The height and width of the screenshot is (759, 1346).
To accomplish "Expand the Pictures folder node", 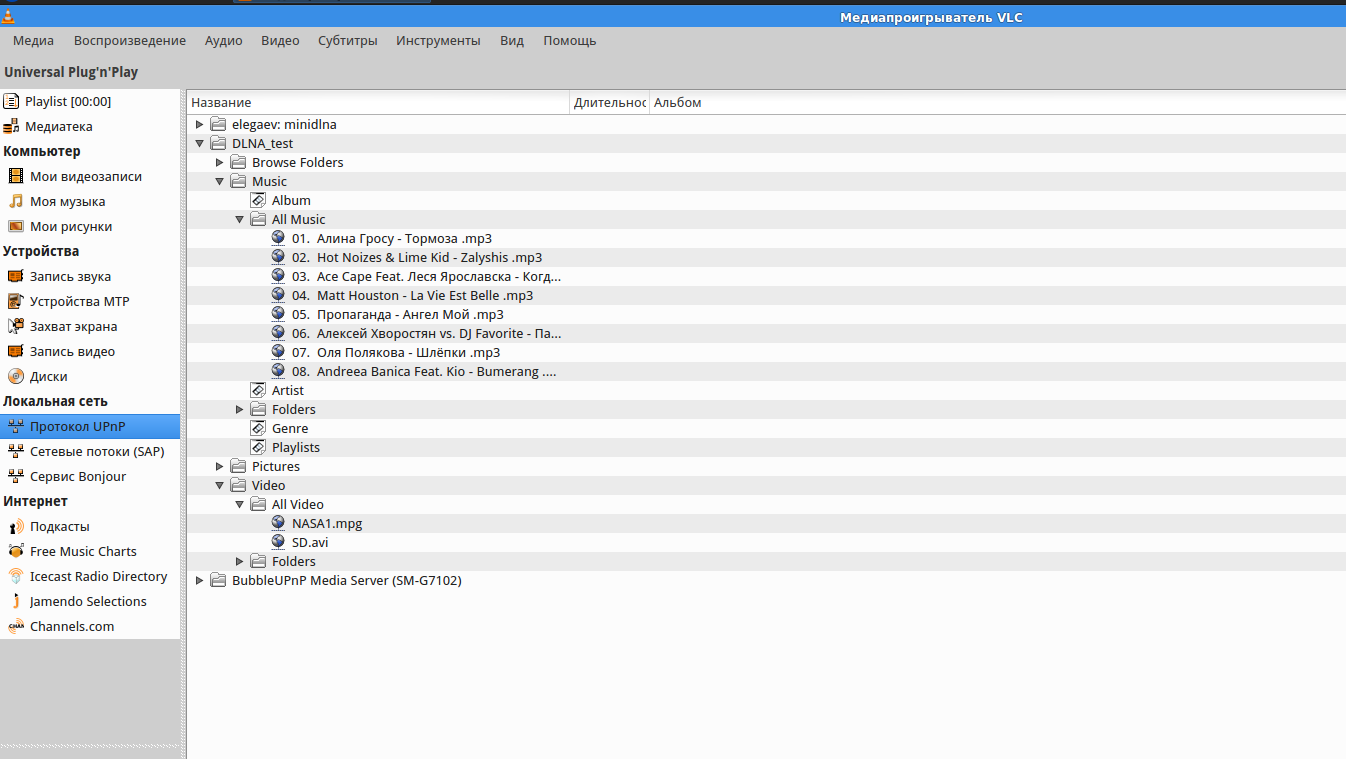I will coord(220,466).
